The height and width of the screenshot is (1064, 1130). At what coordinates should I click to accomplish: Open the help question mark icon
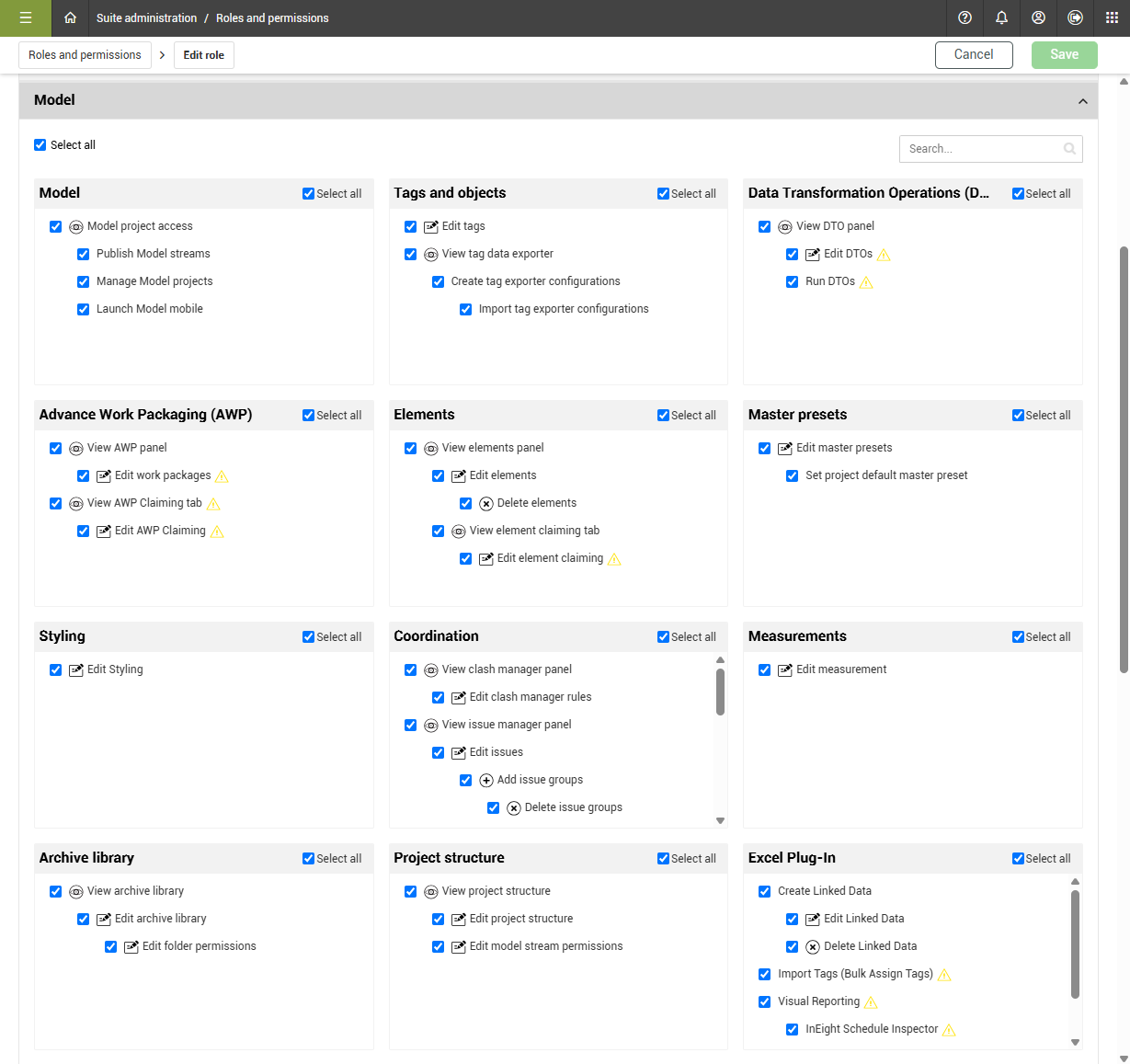[x=964, y=17]
